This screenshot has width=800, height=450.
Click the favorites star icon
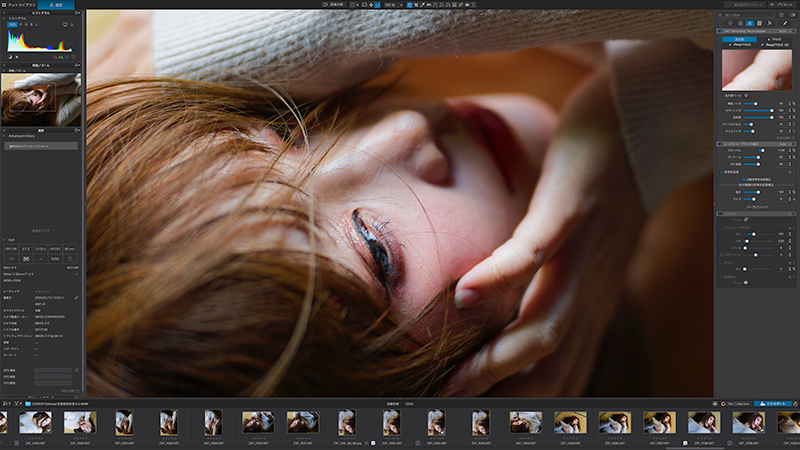click(x=781, y=15)
